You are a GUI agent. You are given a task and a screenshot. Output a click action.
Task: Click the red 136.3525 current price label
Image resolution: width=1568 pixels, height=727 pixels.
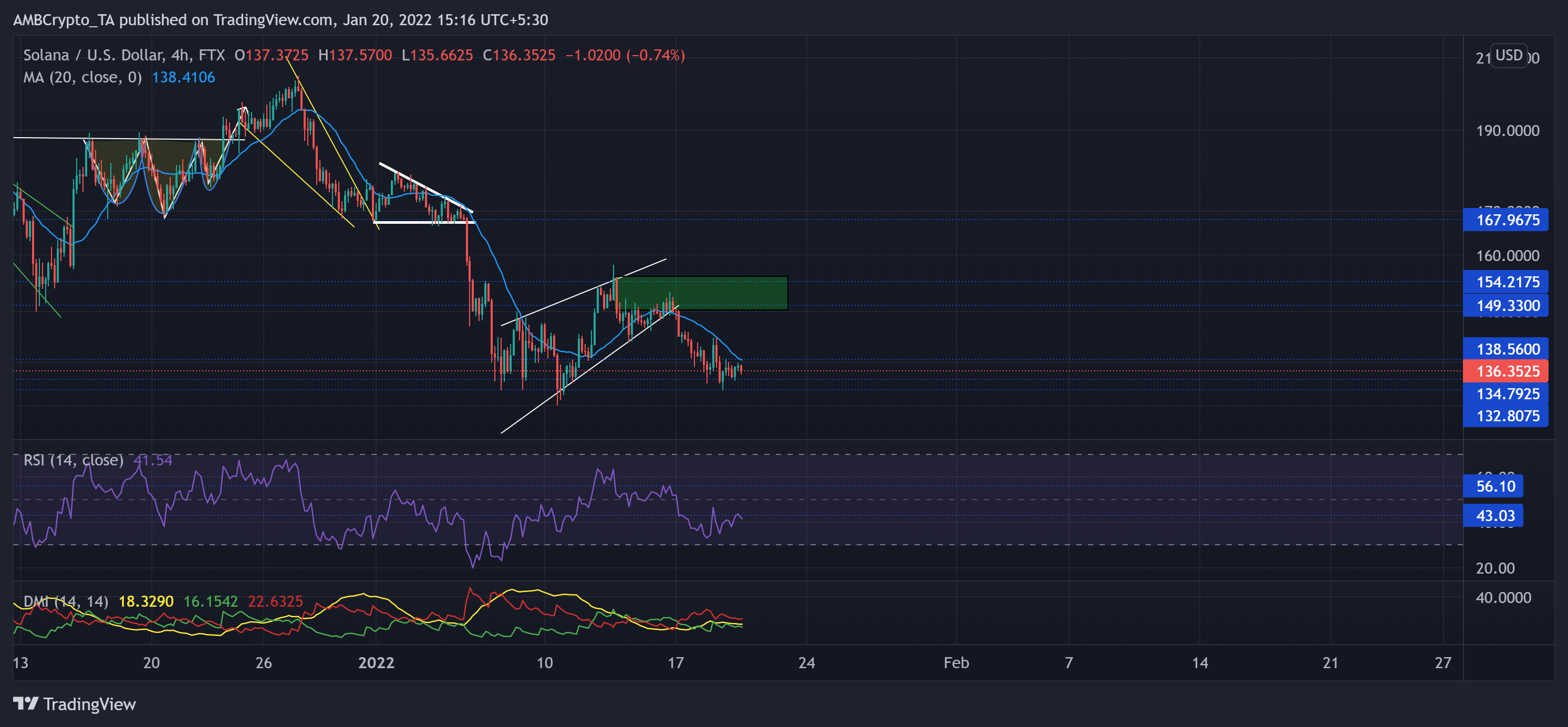tap(1505, 371)
